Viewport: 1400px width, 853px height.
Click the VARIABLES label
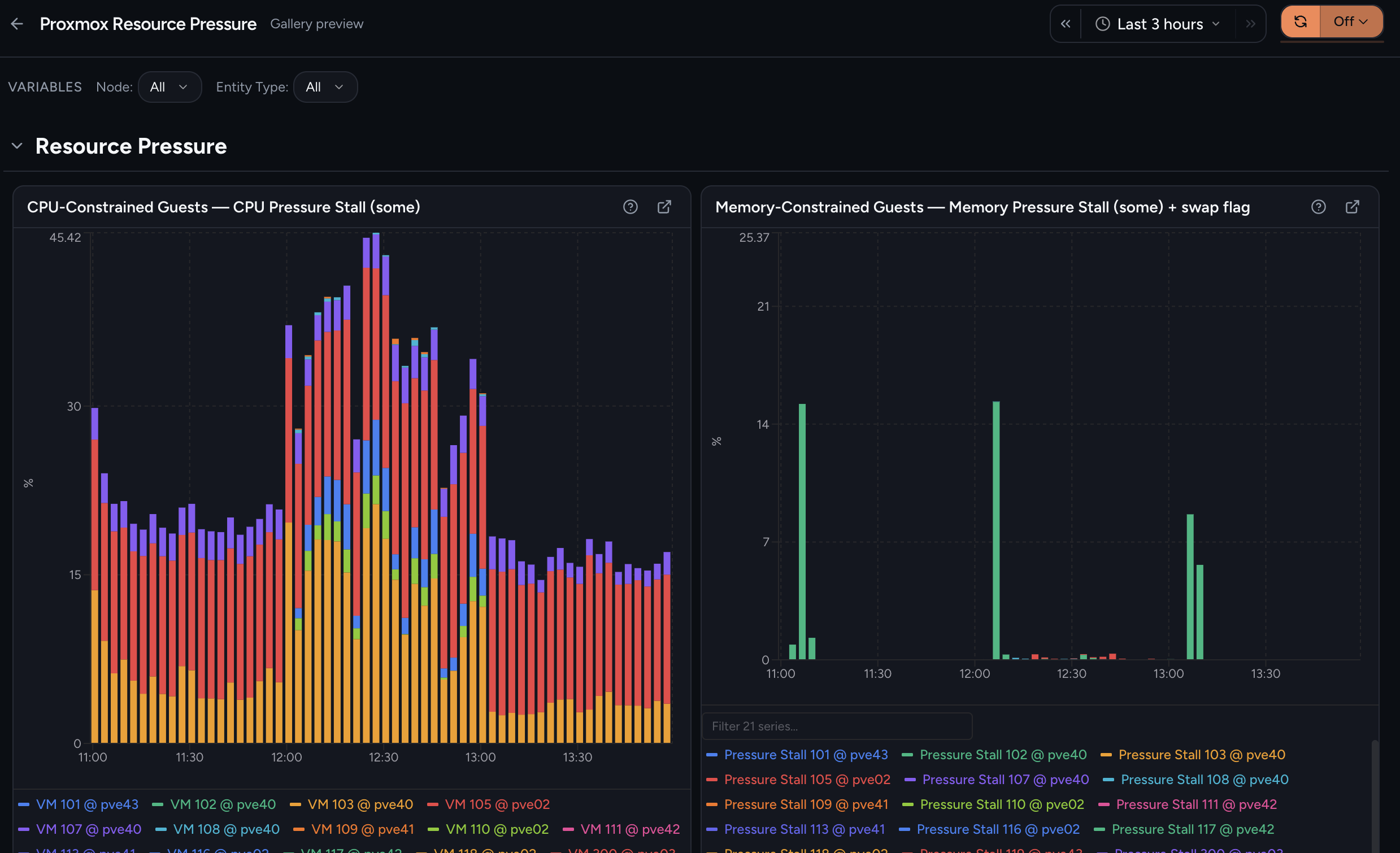pos(45,87)
